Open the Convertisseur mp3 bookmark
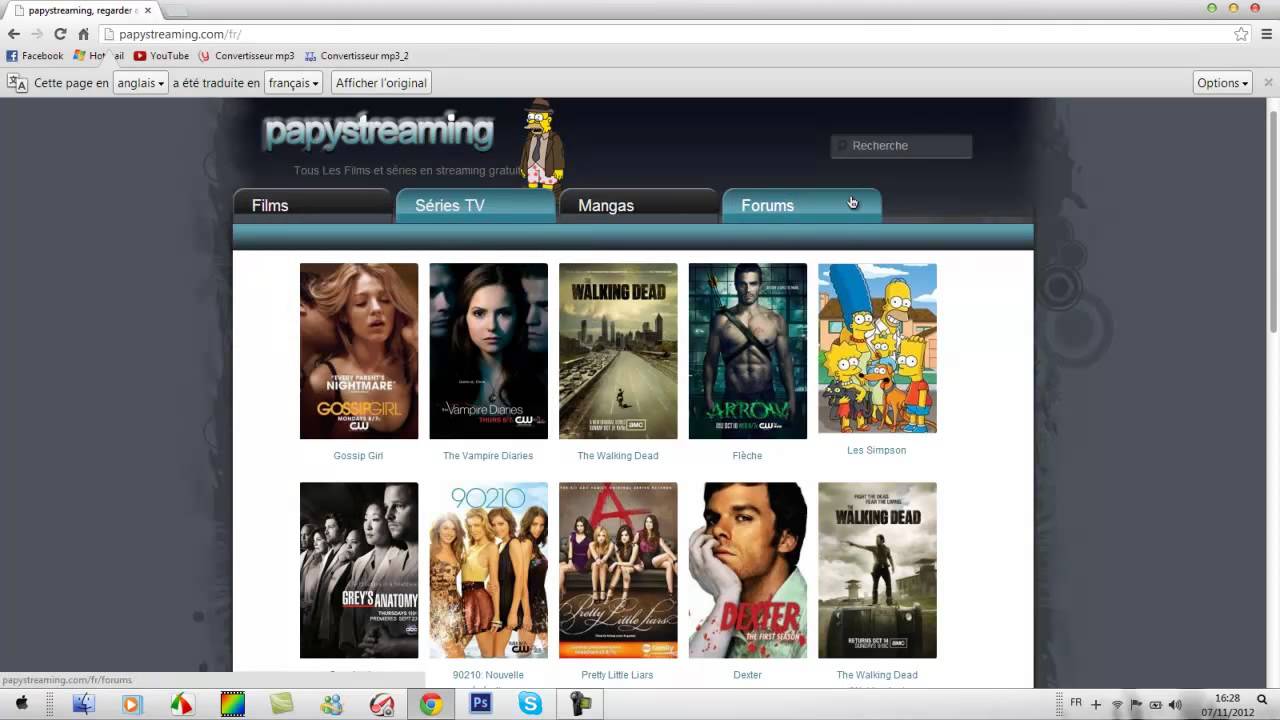The image size is (1280, 720). (x=246, y=56)
